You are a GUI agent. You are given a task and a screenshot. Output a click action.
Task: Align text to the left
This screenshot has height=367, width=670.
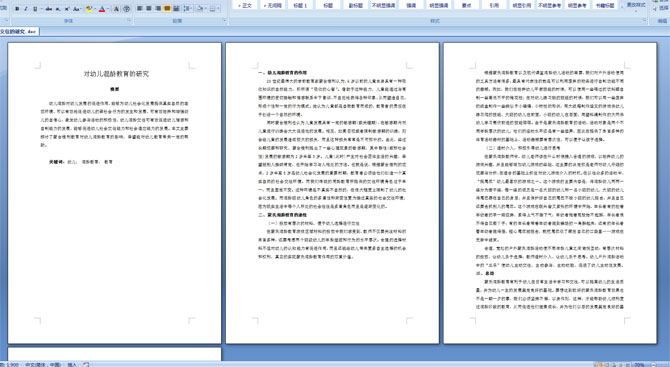(140, 9)
